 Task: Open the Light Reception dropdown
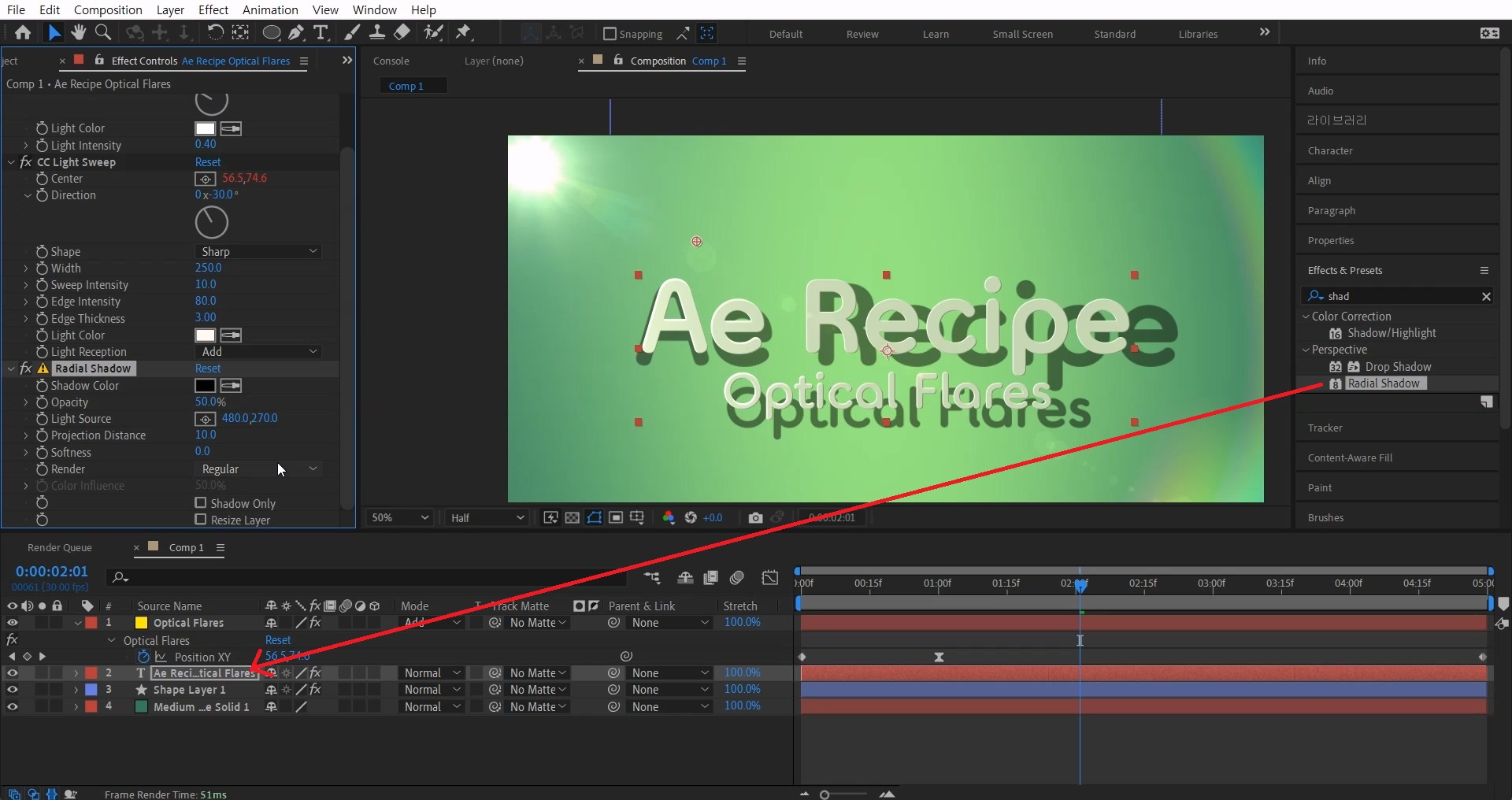click(258, 352)
